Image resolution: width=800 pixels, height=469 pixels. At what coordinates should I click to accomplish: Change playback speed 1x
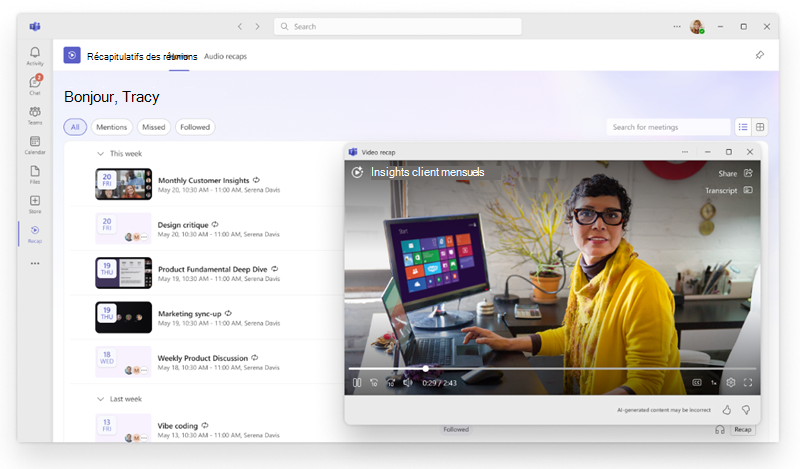click(x=714, y=383)
